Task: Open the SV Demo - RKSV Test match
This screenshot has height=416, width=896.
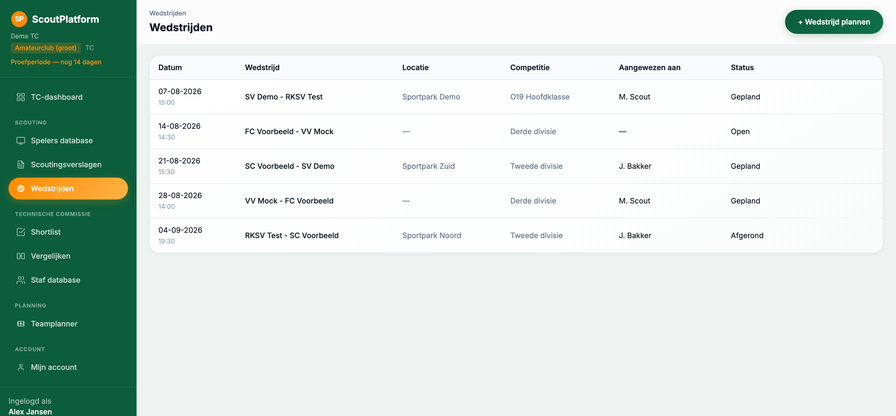Action: click(x=283, y=97)
